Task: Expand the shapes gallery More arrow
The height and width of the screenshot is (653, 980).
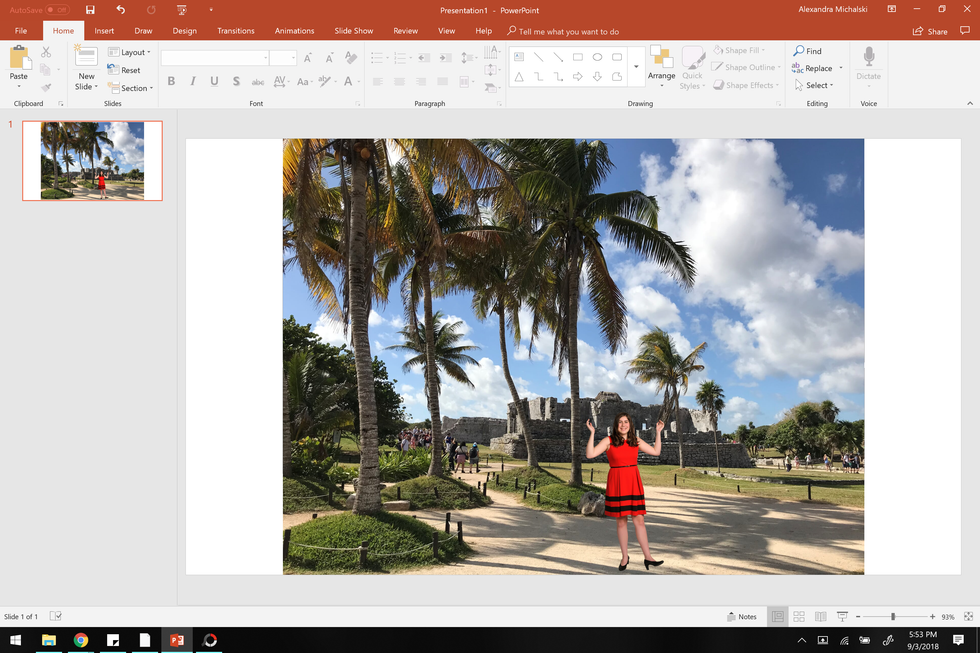Action: pos(637,67)
